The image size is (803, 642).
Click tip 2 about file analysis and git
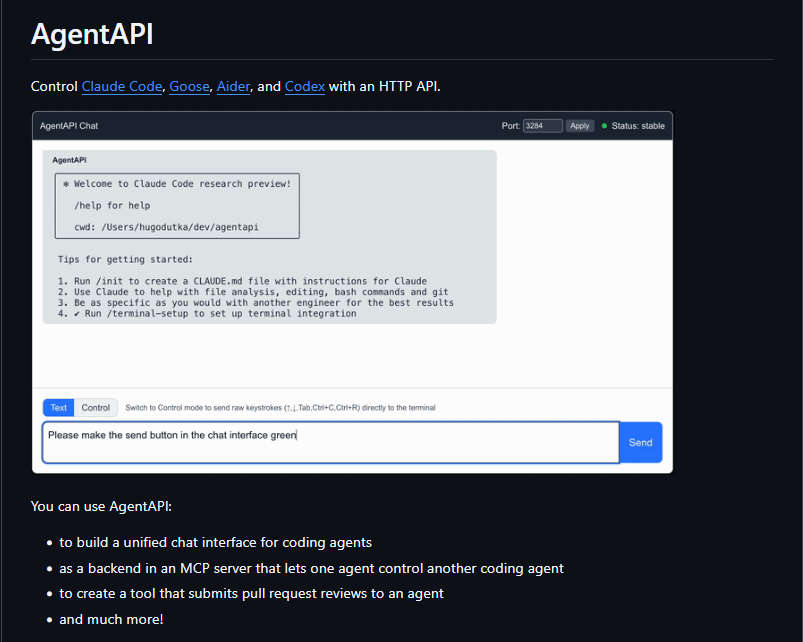pos(253,292)
